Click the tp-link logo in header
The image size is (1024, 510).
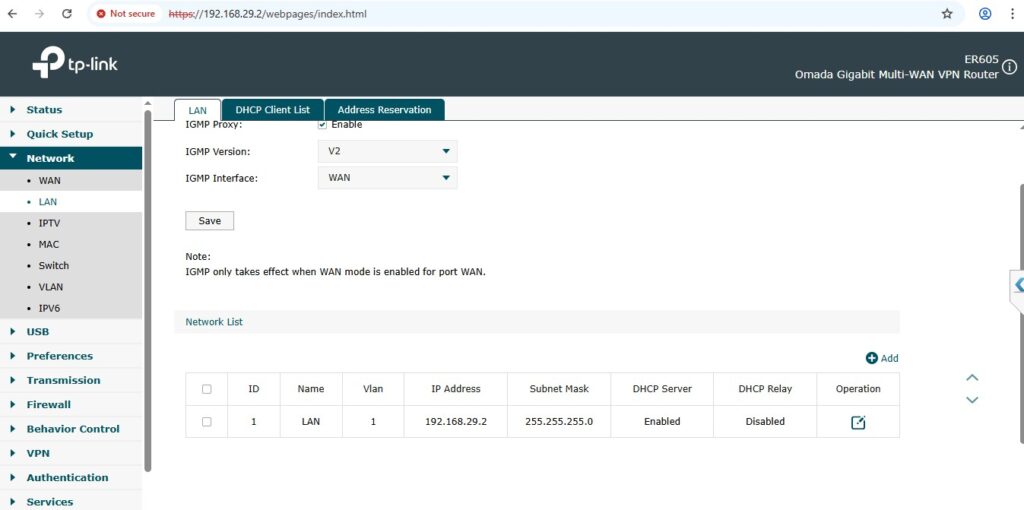tap(75, 64)
